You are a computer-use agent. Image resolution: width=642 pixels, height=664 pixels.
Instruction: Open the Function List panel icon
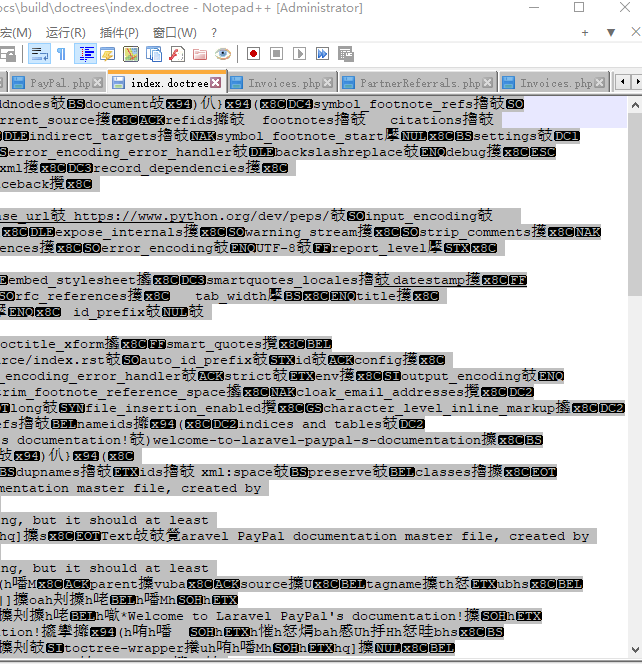point(176,54)
